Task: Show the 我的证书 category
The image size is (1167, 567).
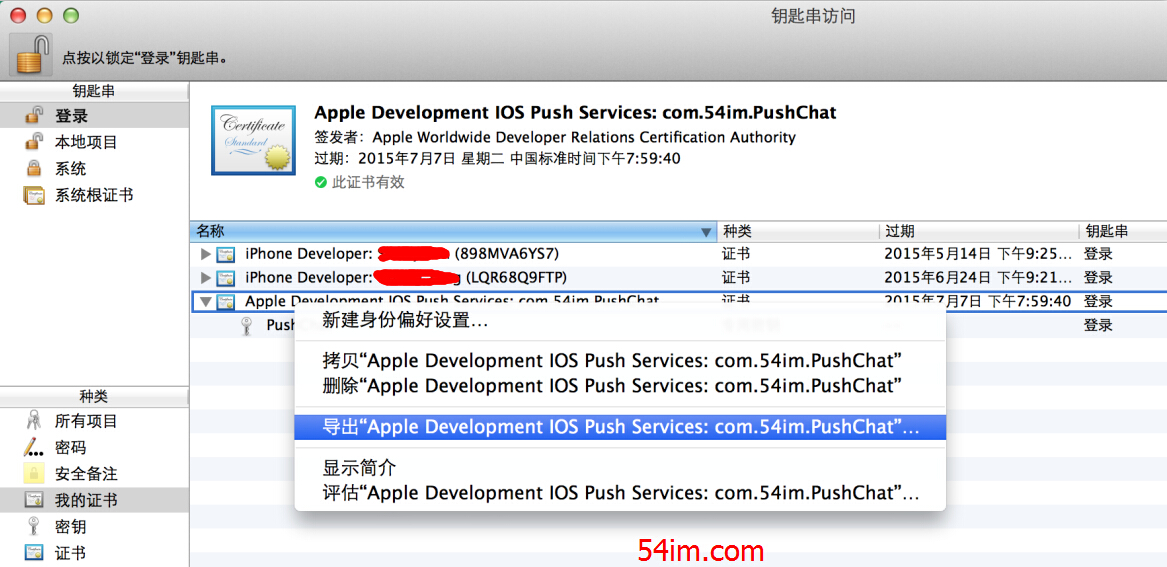Action: [x=95, y=500]
